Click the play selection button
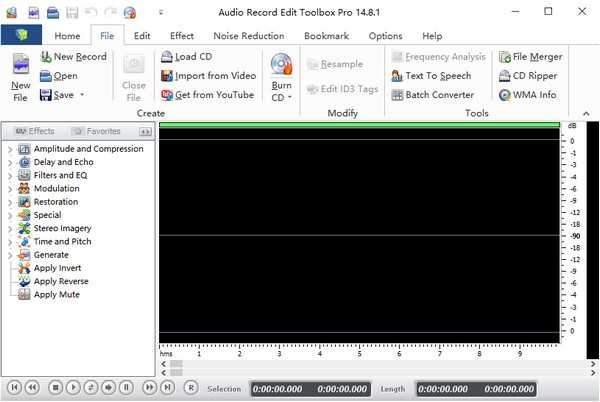 [x=108, y=387]
